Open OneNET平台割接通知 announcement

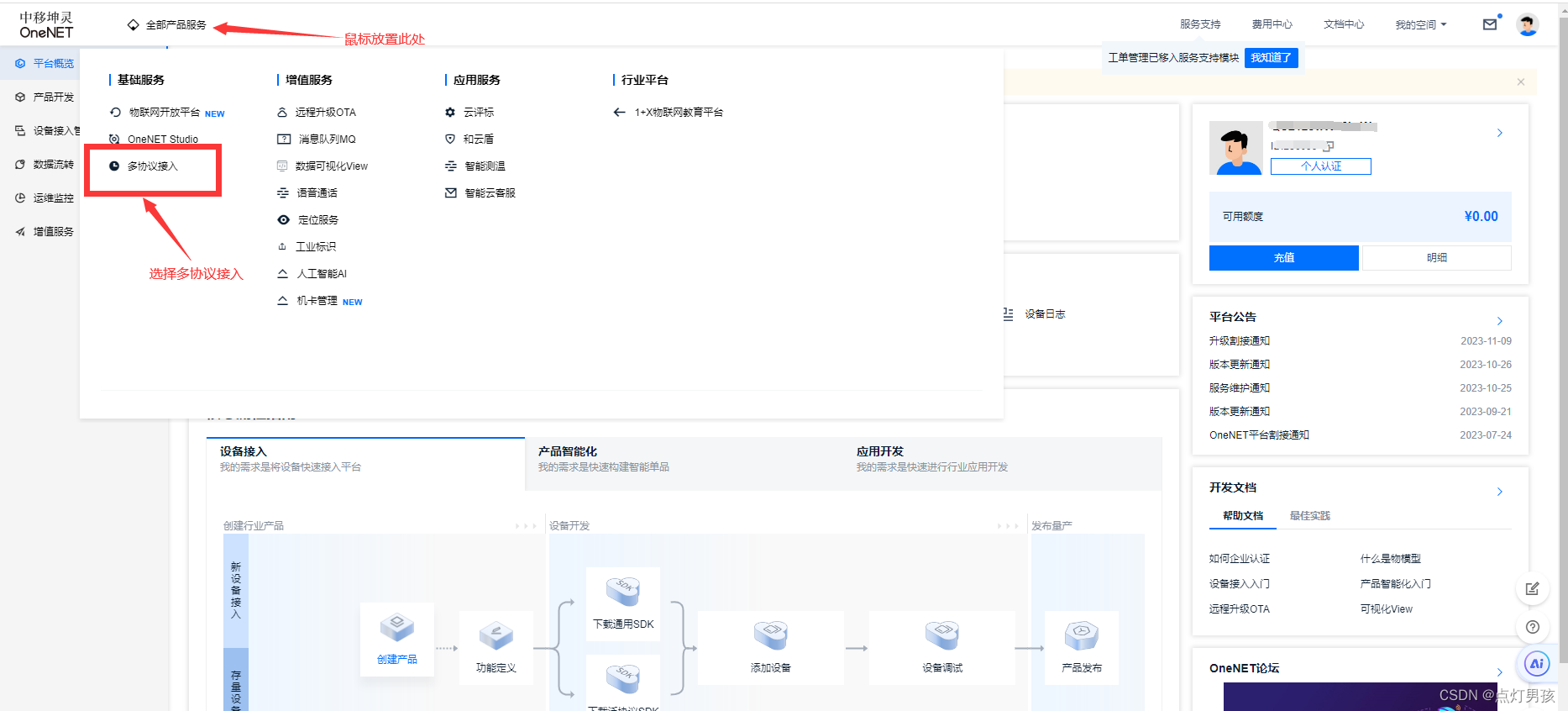(x=1260, y=435)
